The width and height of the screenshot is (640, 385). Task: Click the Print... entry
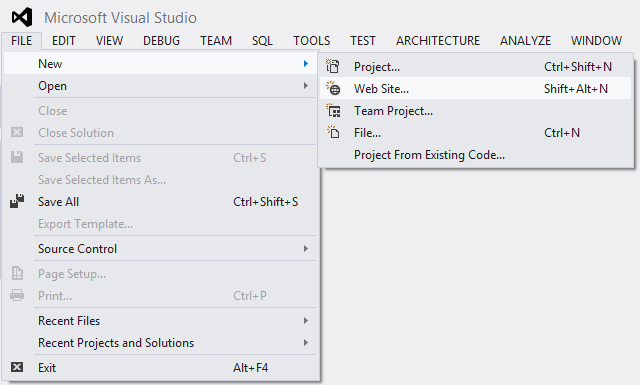160,296
